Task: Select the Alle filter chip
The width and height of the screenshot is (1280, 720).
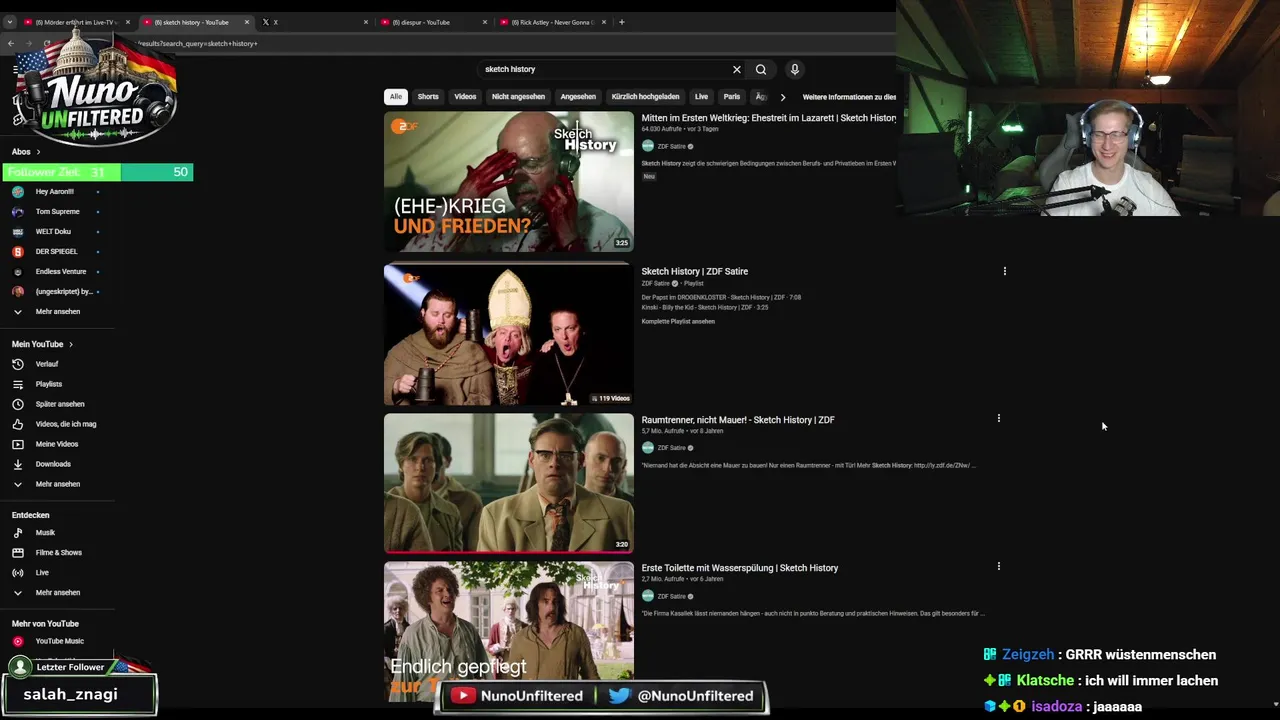Action: pos(396,97)
